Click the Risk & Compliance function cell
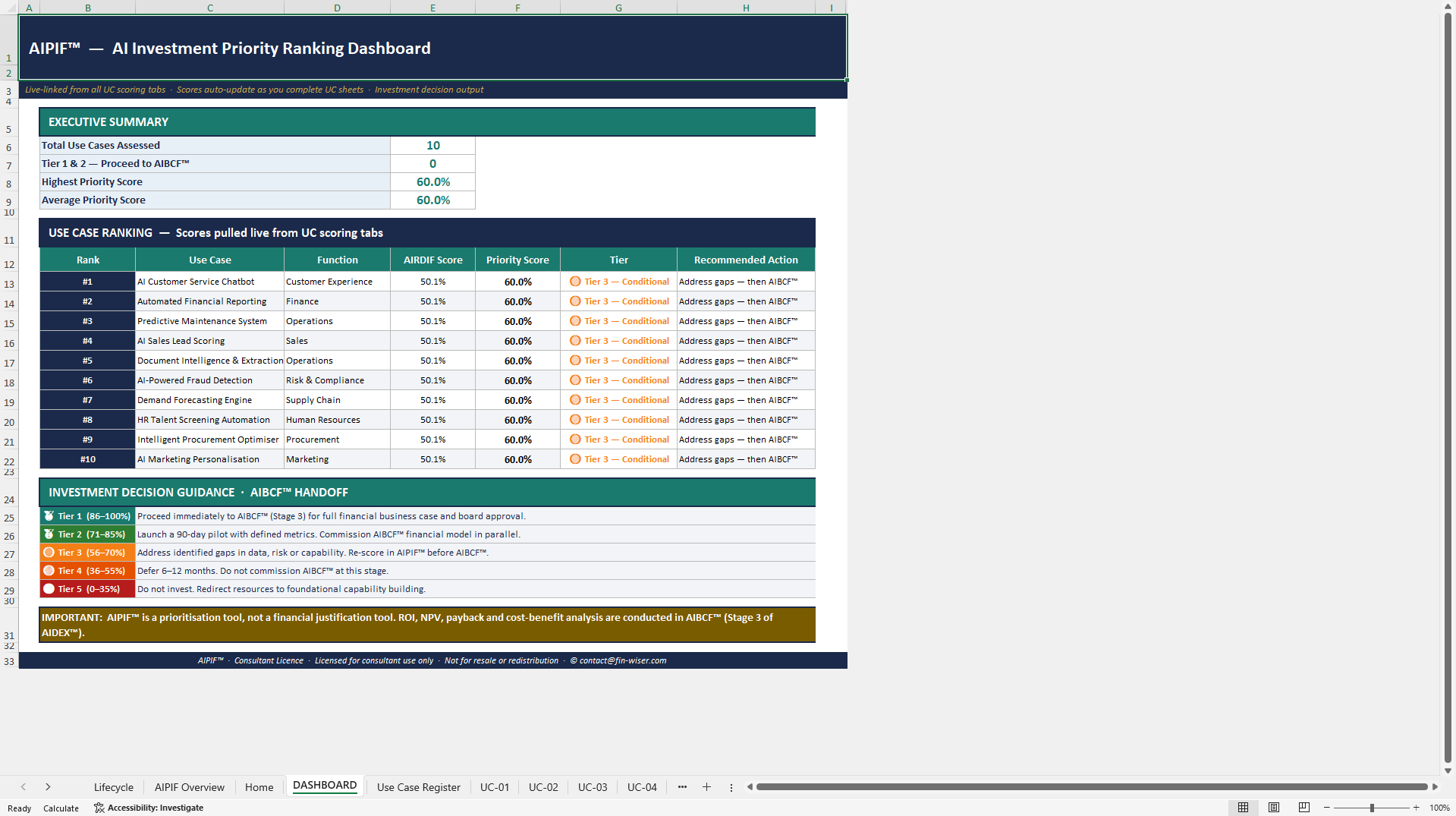This screenshot has height=816, width=1456. pyautogui.click(x=337, y=380)
